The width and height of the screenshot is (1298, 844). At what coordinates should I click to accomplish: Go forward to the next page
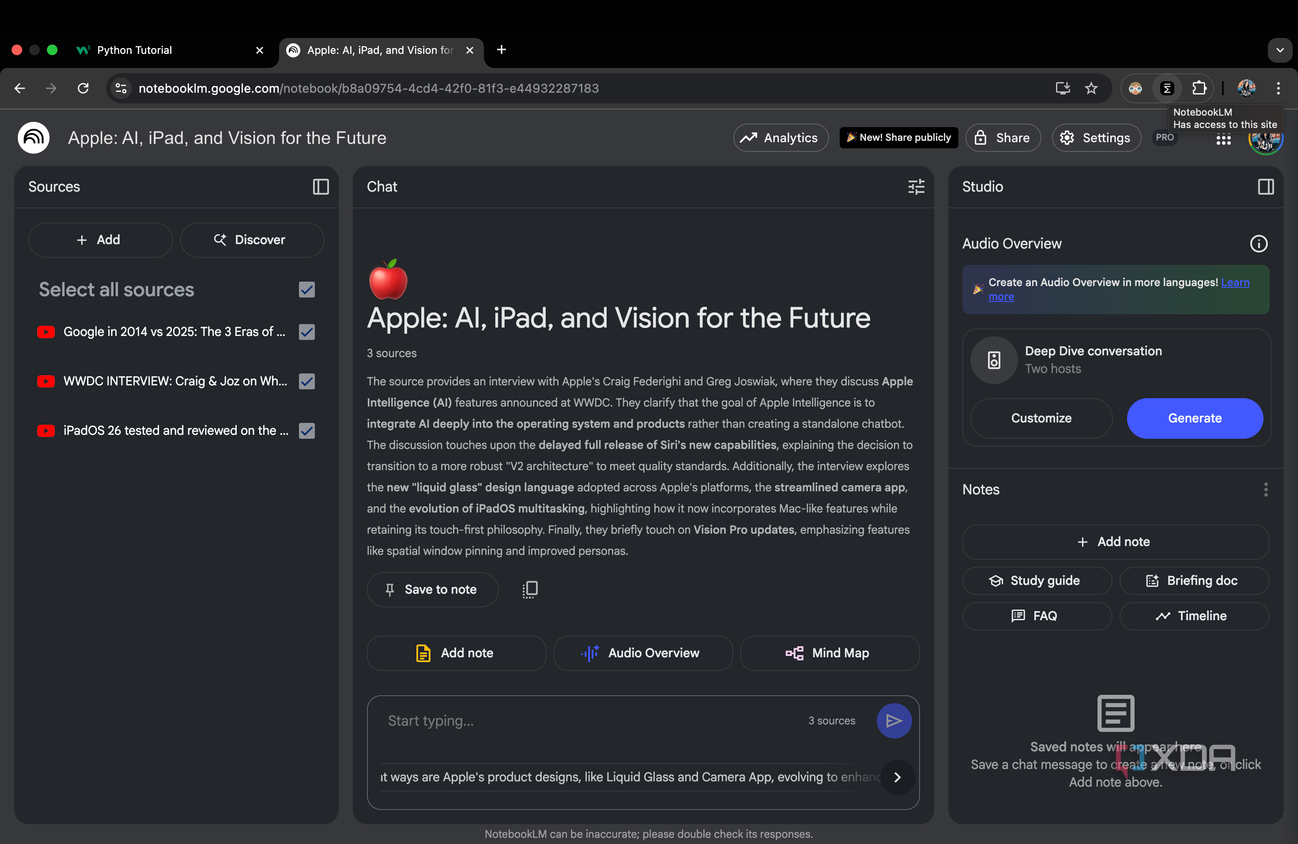pos(51,88)
